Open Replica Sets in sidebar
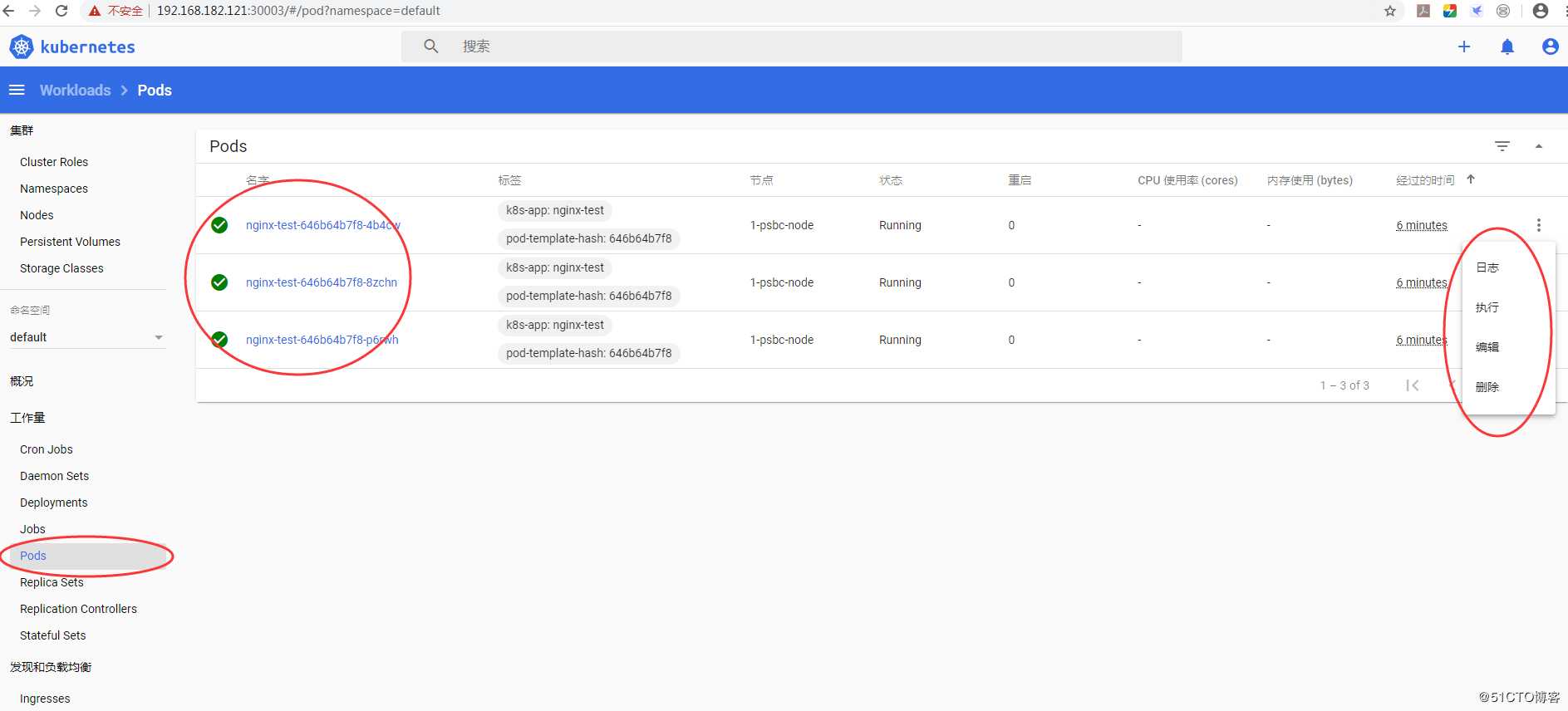1568x711 pixels. click(x=52, y=582)
